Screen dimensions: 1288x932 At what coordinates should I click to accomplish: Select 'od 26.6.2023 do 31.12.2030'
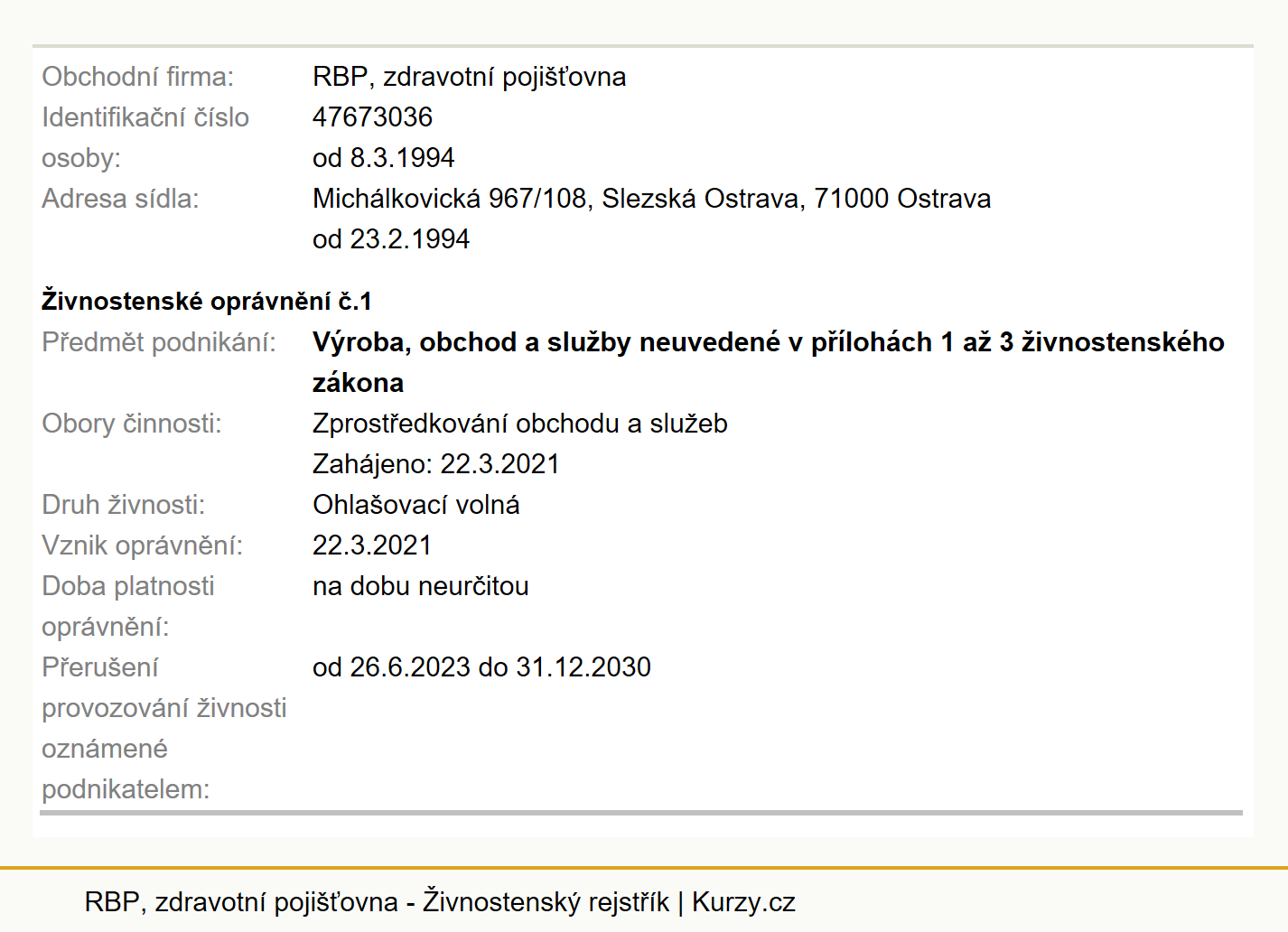tap(481, 667)
